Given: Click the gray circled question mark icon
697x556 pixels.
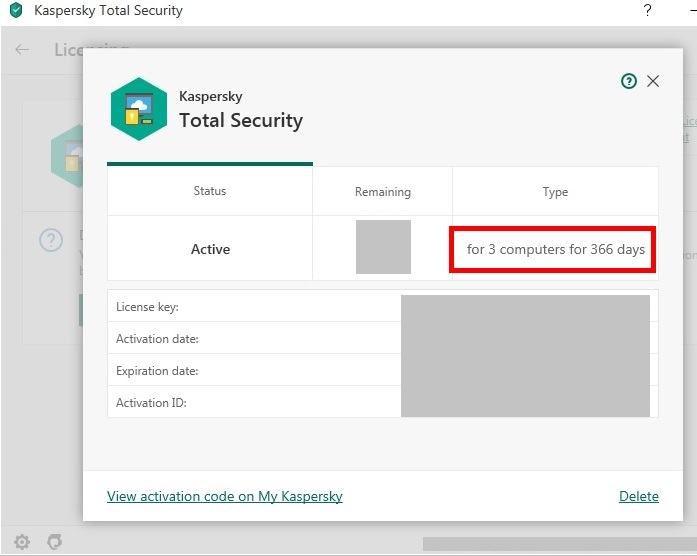Looking at the screenshot, I should coord(51,240).
